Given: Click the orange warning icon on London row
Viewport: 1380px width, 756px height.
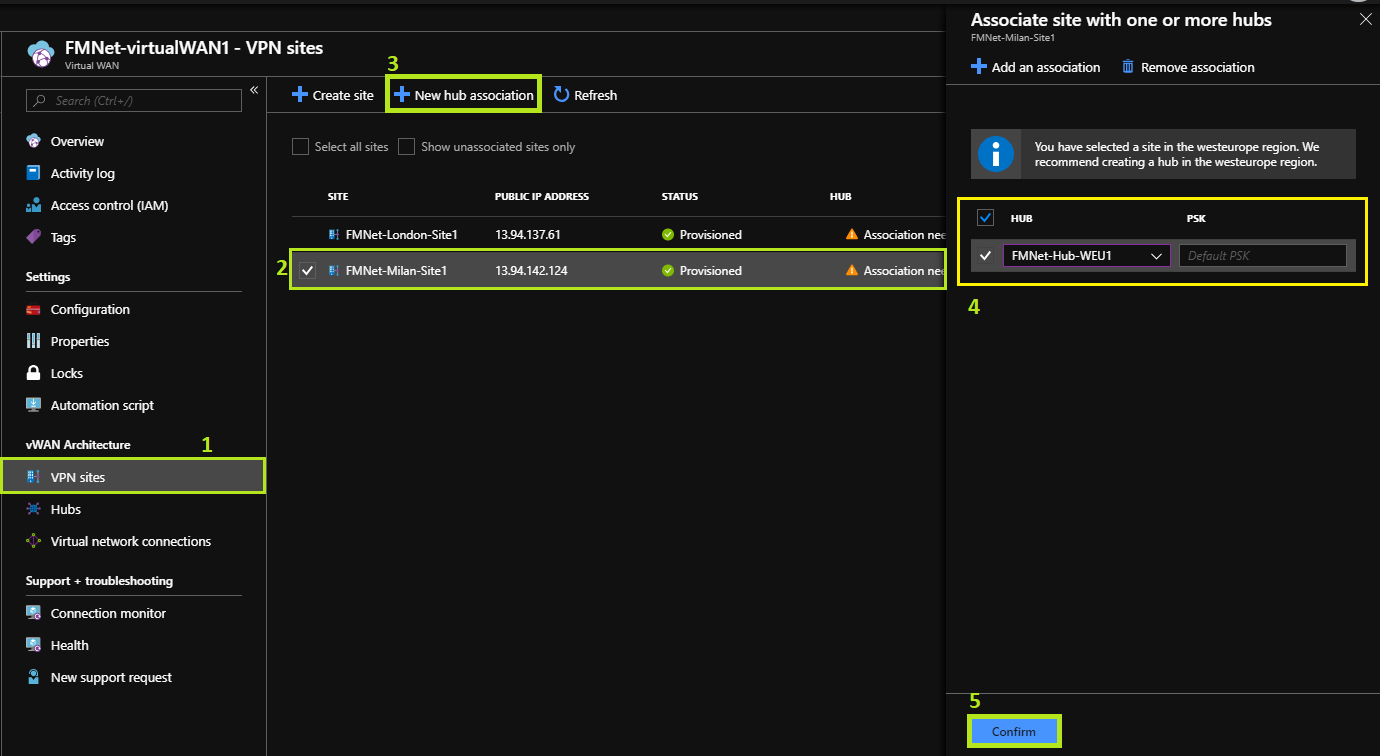Looking at the screenshot, I should [x=852, y=235].
